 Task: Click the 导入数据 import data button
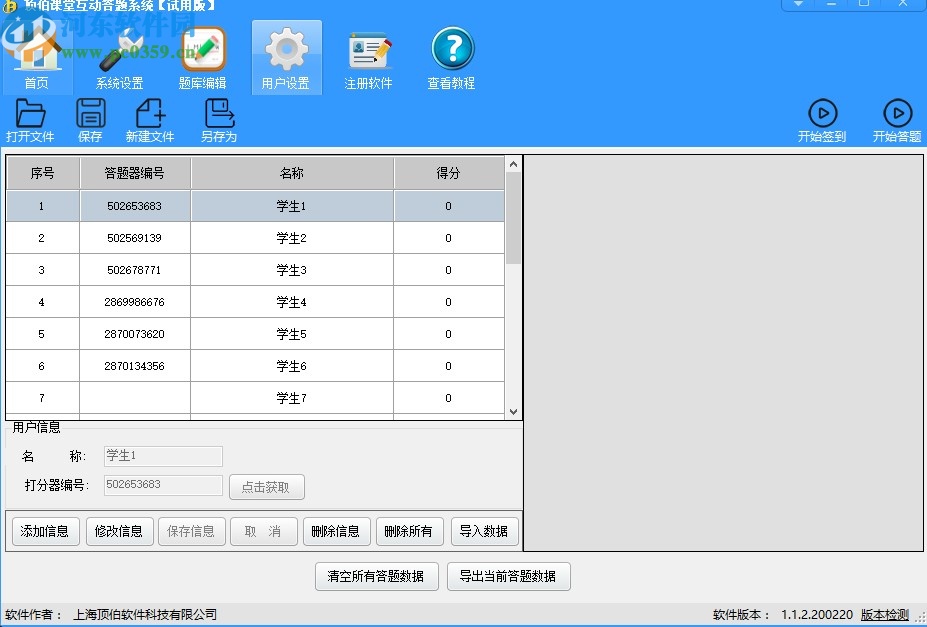point(483,531)
